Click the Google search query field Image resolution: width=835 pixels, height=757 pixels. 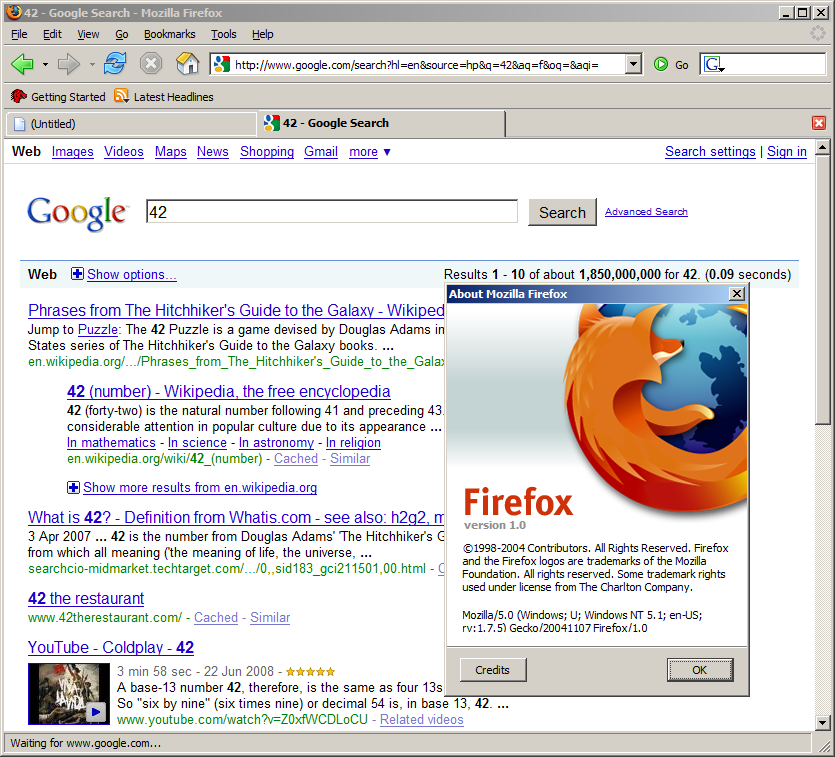point(331,212)
